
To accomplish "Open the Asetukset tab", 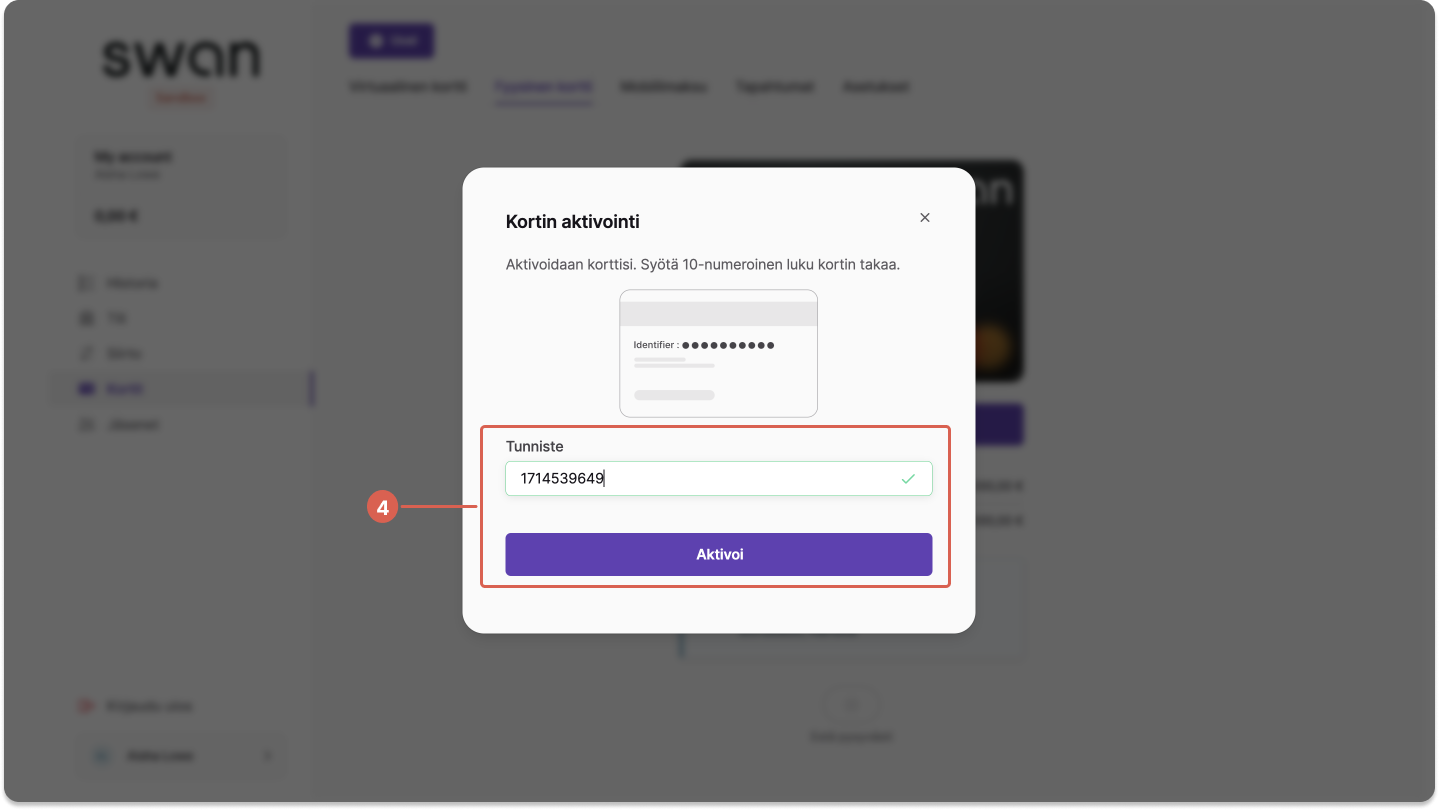I will point(875,87).
